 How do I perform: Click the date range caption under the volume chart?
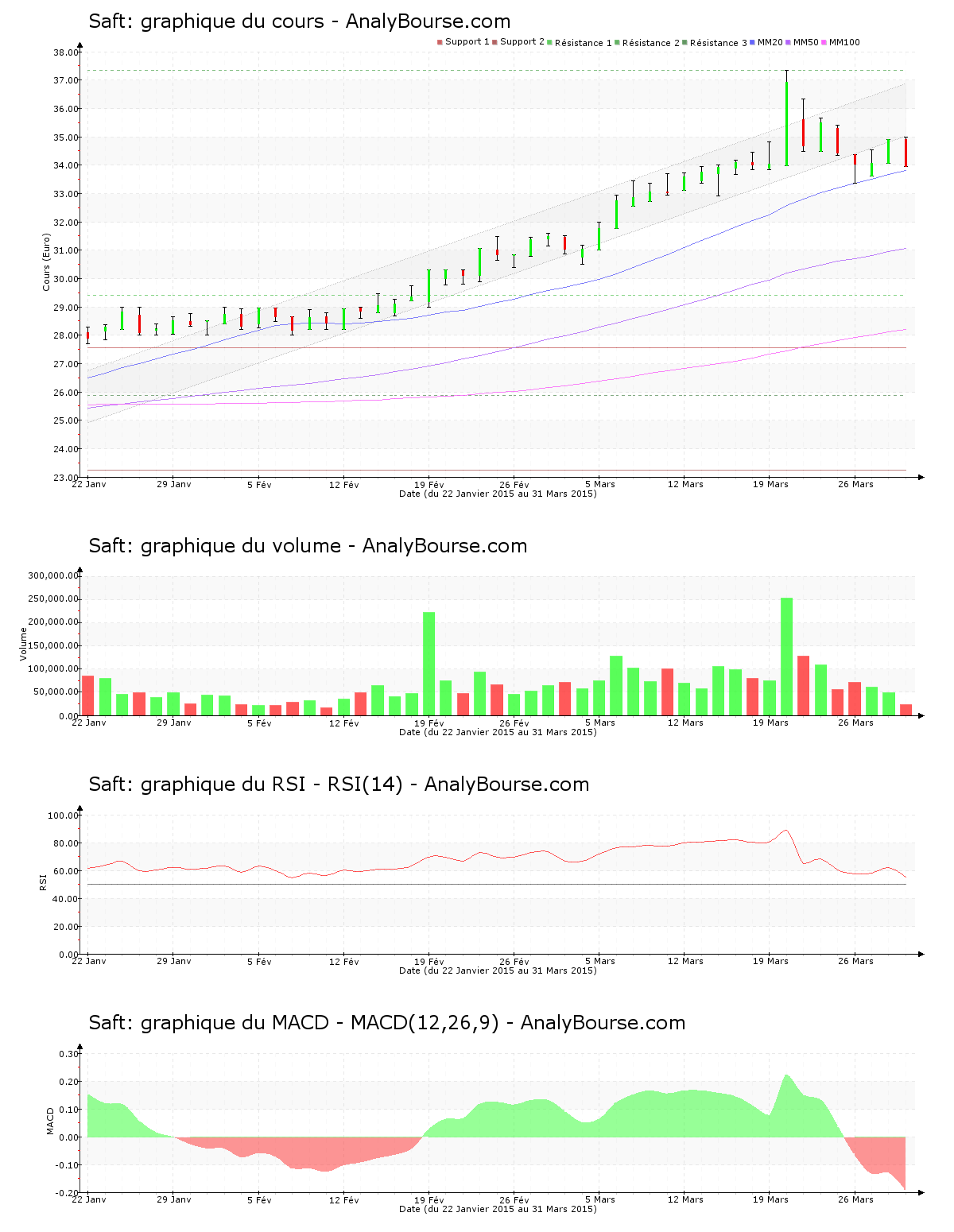pyautogui.click(x=498, y=732)
